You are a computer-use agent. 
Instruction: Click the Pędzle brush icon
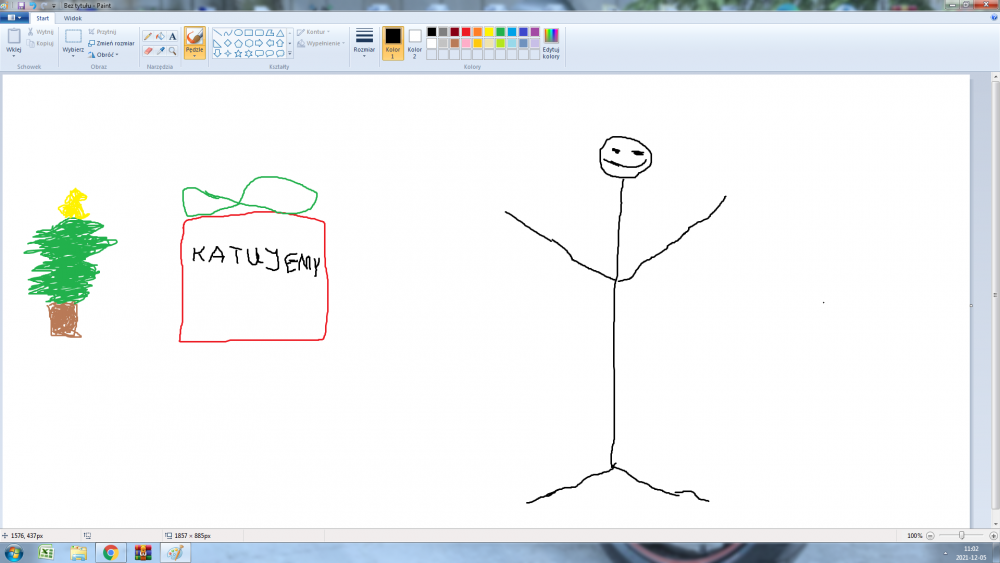point(195,37)
